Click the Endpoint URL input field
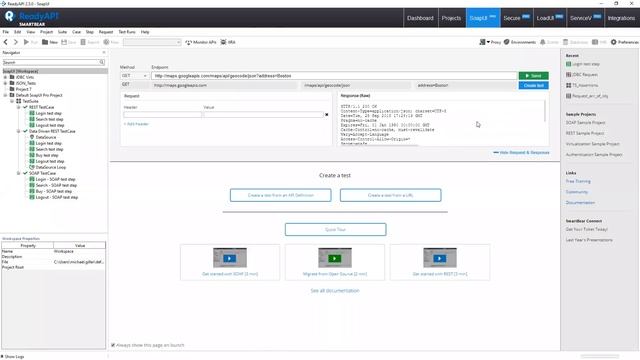640x360 pixels. pyautogui.click(x=334, y=76)
